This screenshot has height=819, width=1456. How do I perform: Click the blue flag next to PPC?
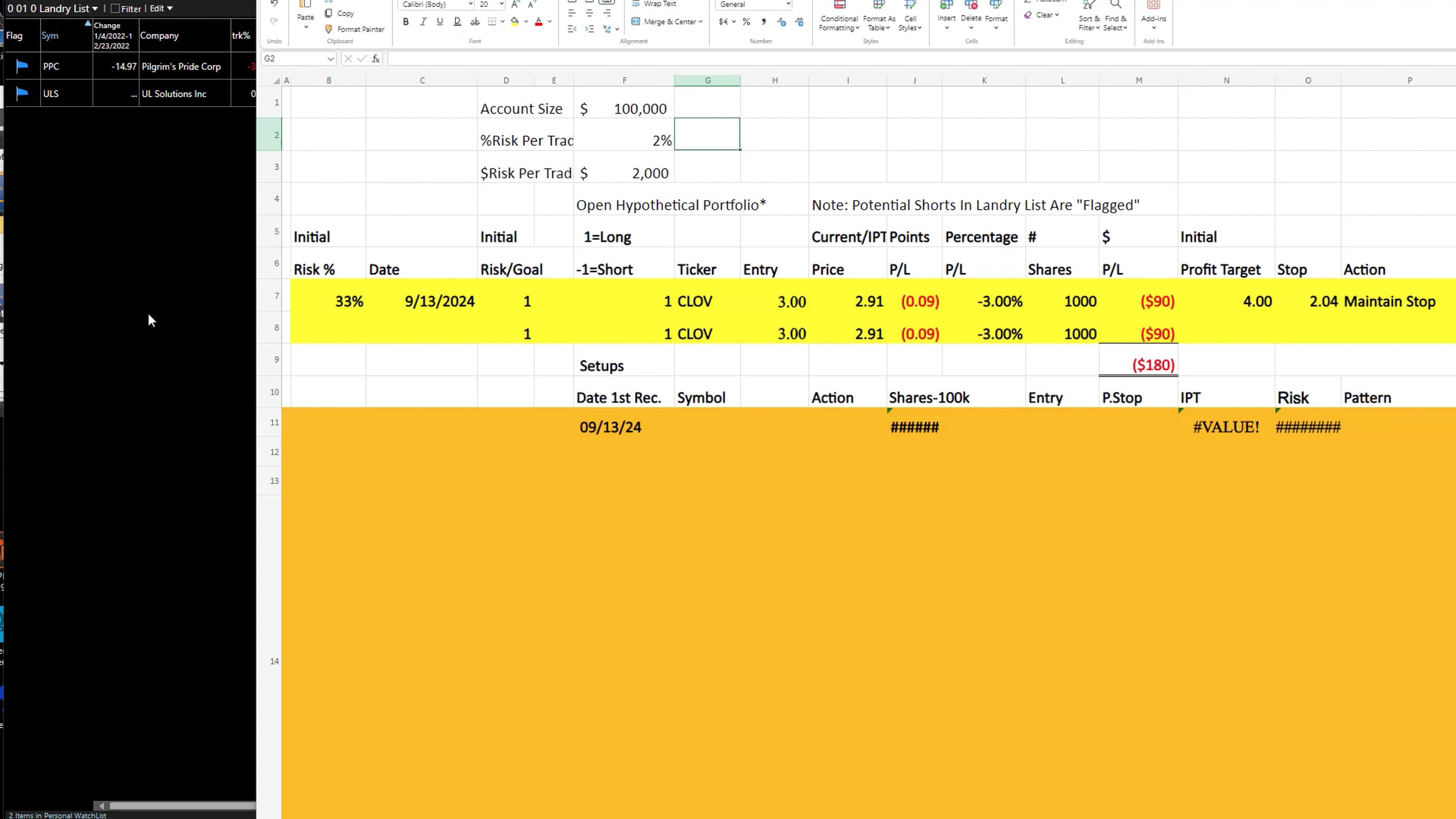pyautogui.click(x=22, y=66)
